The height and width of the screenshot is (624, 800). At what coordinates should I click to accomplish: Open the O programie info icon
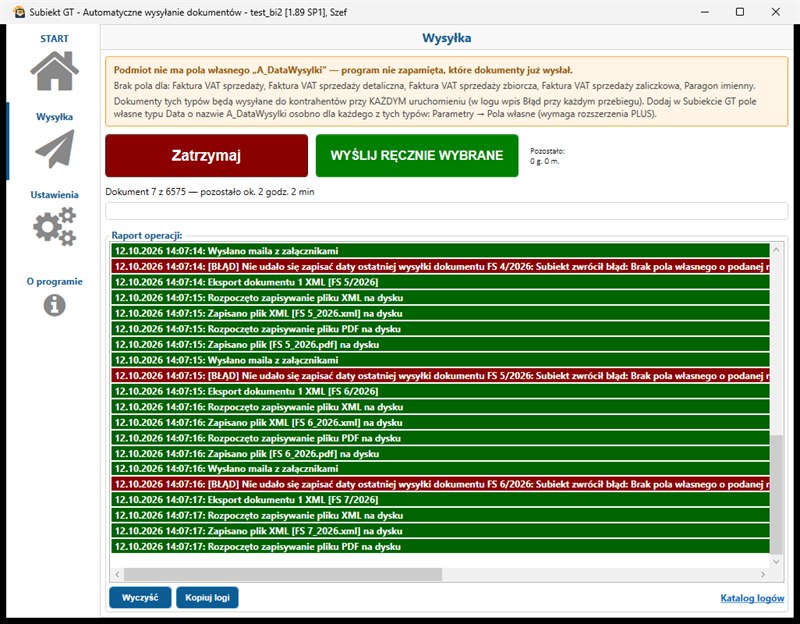tap(55, 306)
